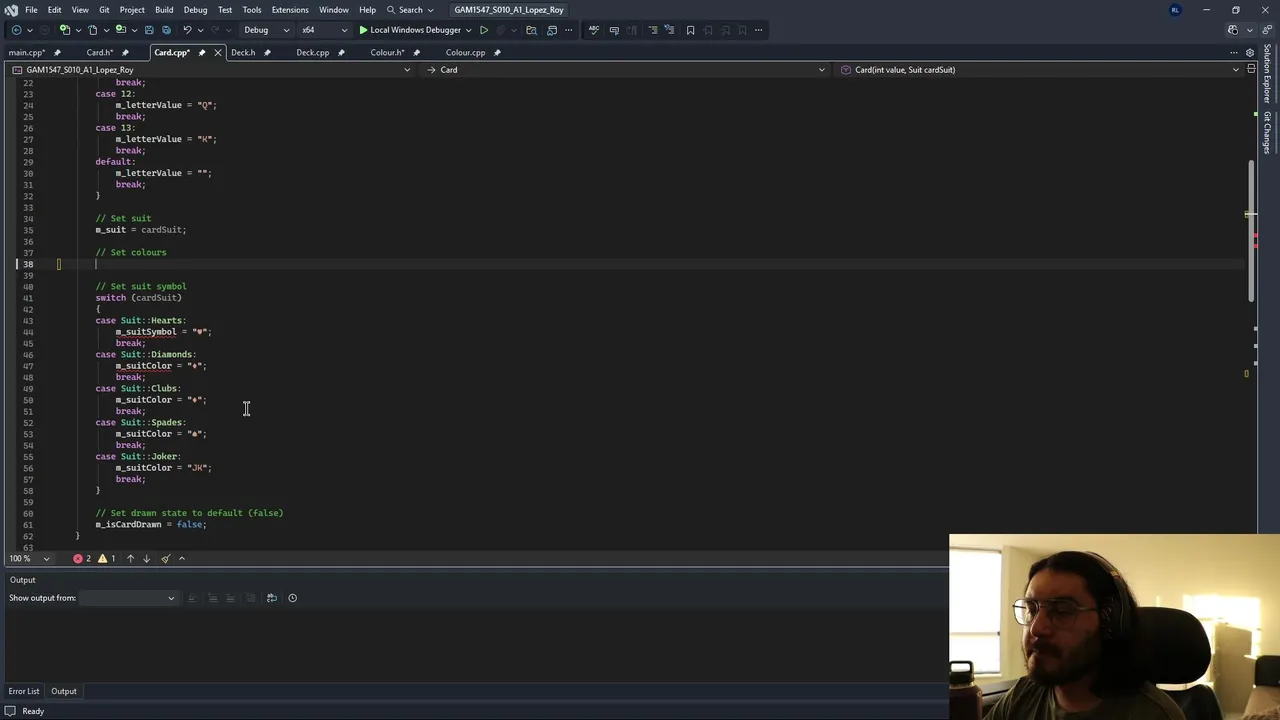Viewport: 1280px width, 720px height.
Task: Open the x64 platform dropdown
Action: (324, 30)
